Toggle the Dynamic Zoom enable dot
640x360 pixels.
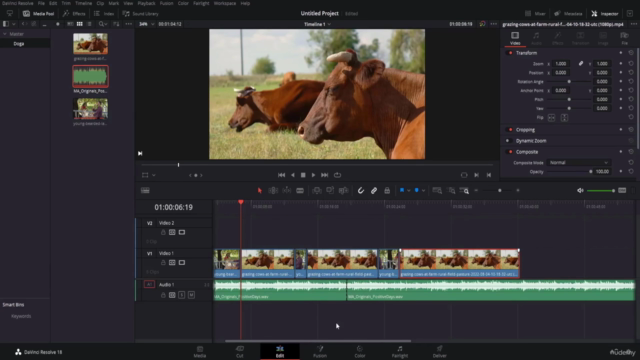(508, 141)
